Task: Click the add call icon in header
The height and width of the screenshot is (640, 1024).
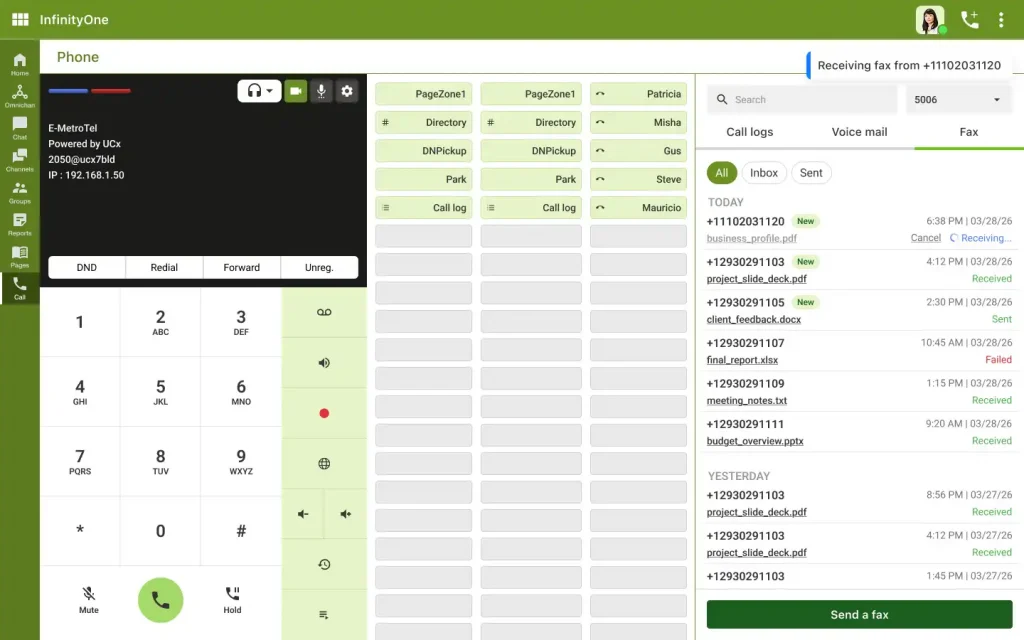Action: [970, 20]
